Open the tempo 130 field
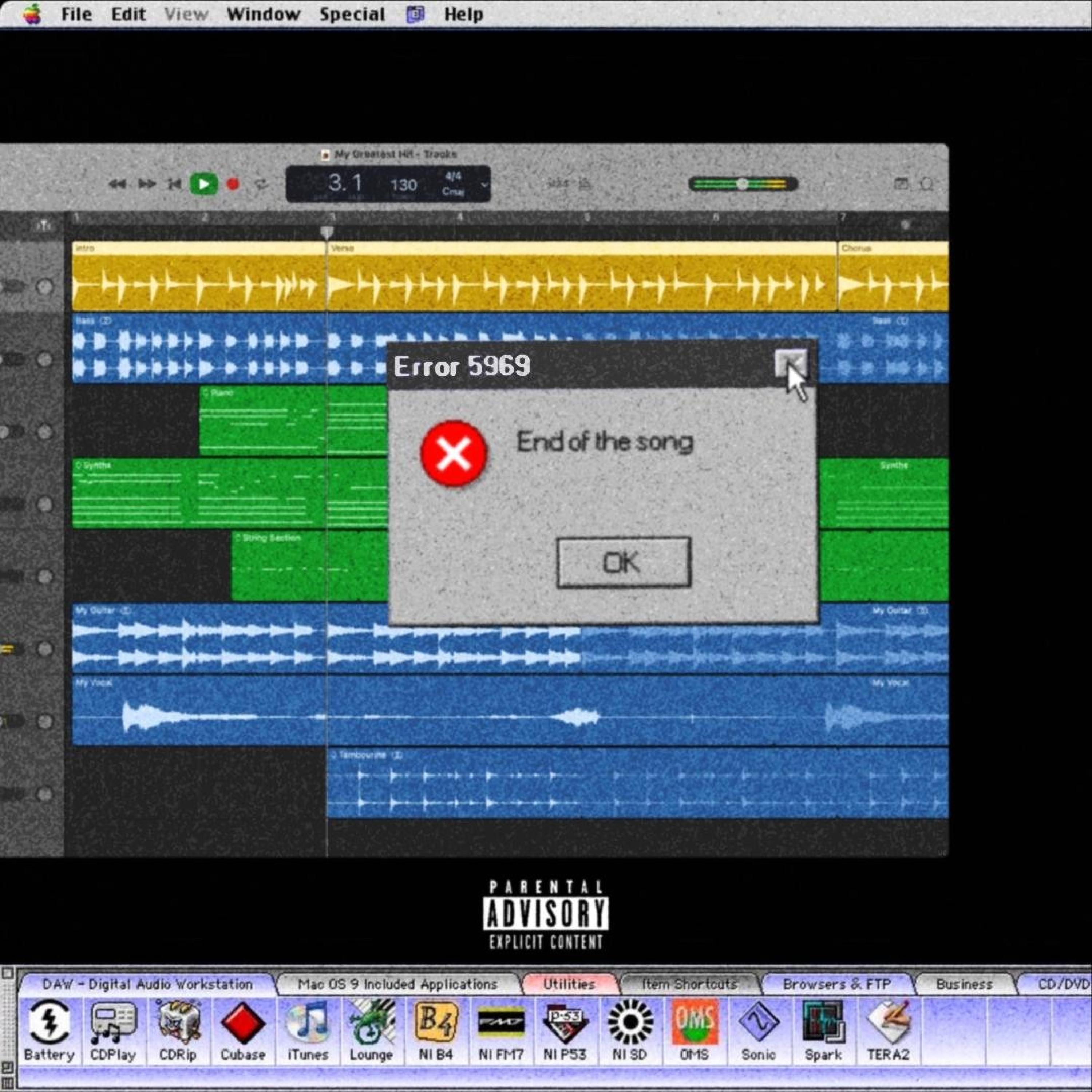Viewport: 1092px width, 1092px height. tap(404, 185)
